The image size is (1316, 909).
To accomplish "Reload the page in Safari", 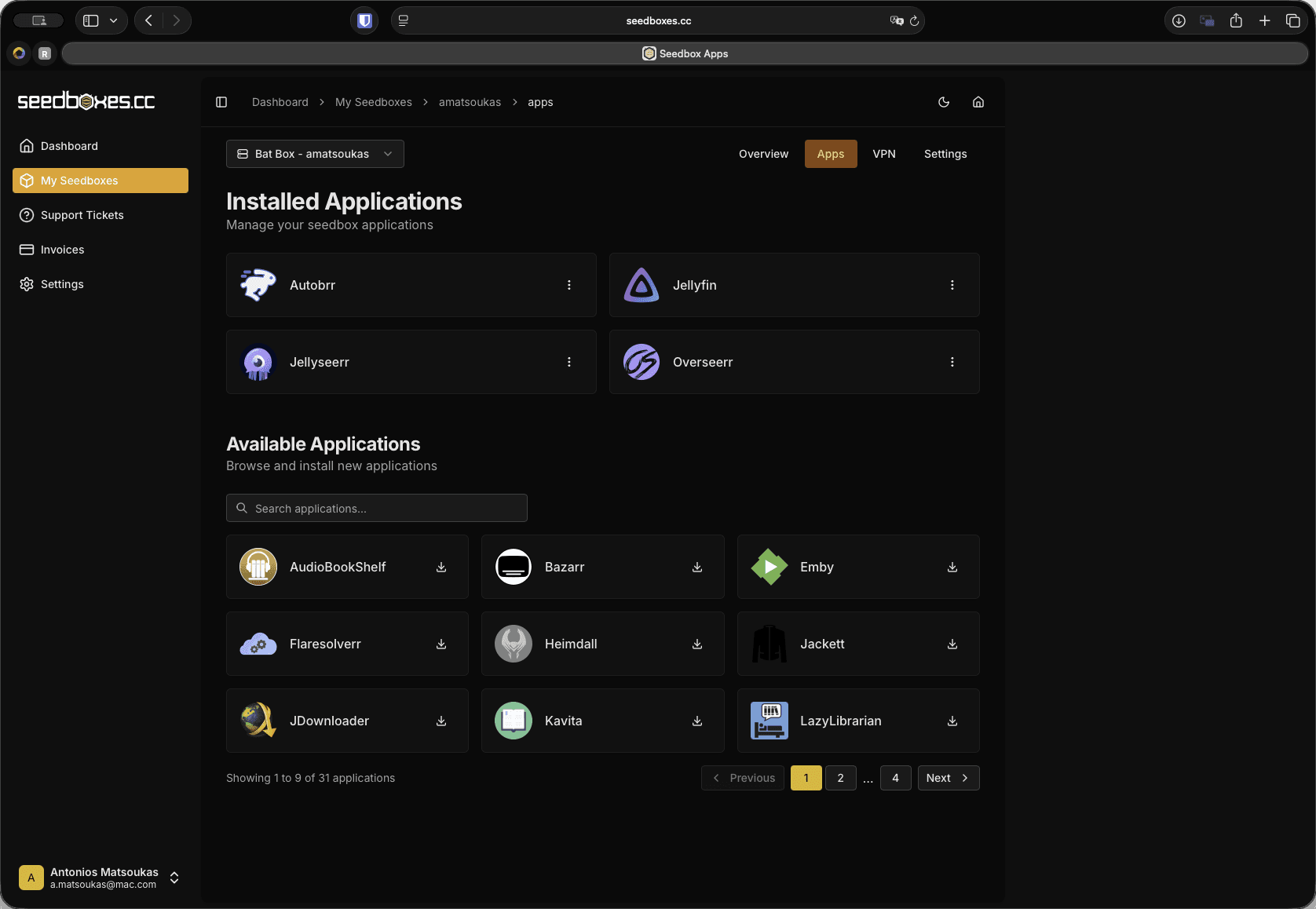I will point(915,21).
